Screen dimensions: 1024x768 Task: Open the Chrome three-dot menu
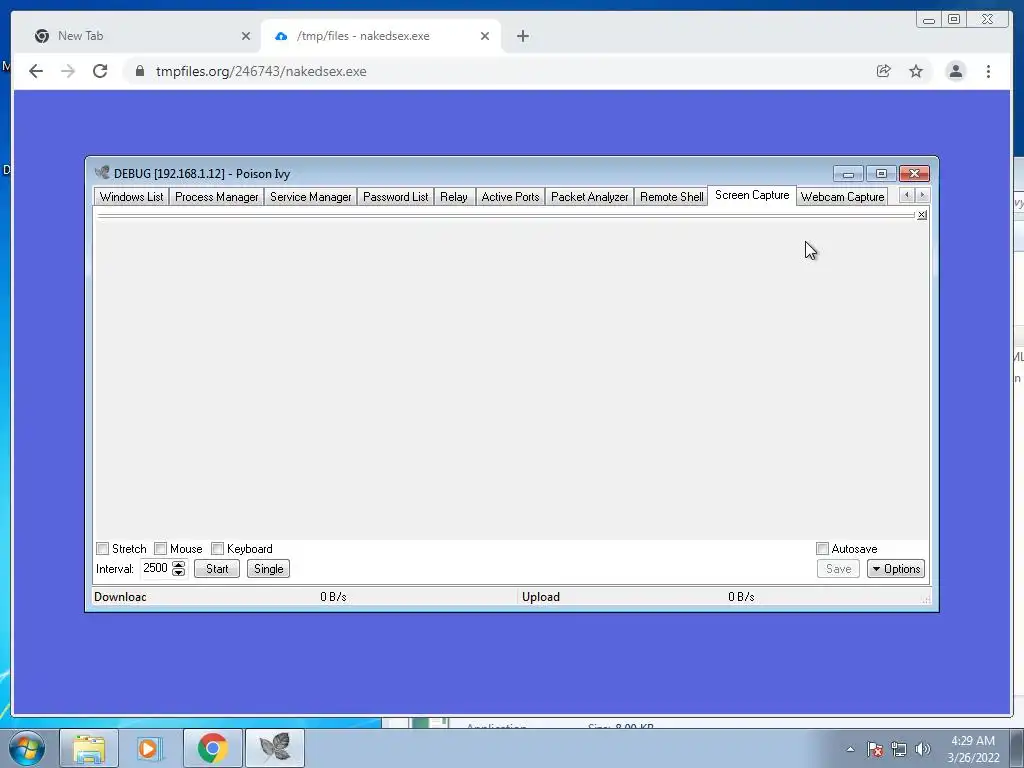pos(988,71)
